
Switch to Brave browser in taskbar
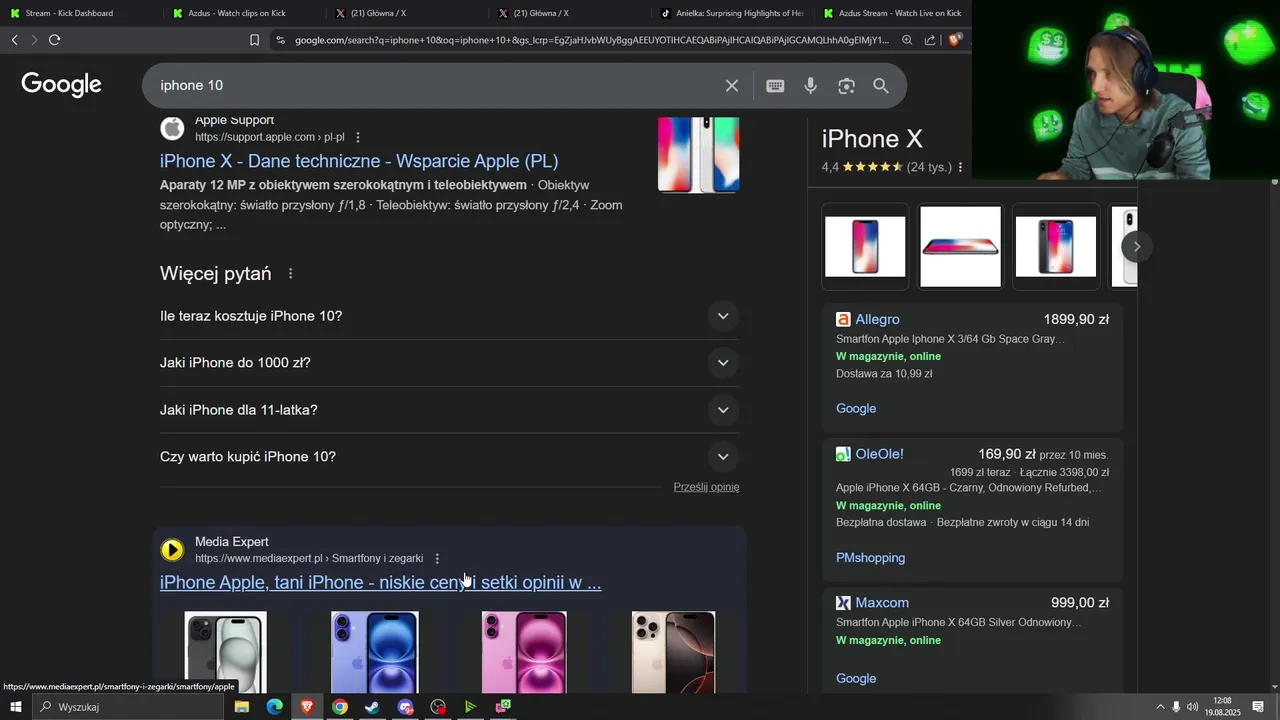[x=307, y=707]
